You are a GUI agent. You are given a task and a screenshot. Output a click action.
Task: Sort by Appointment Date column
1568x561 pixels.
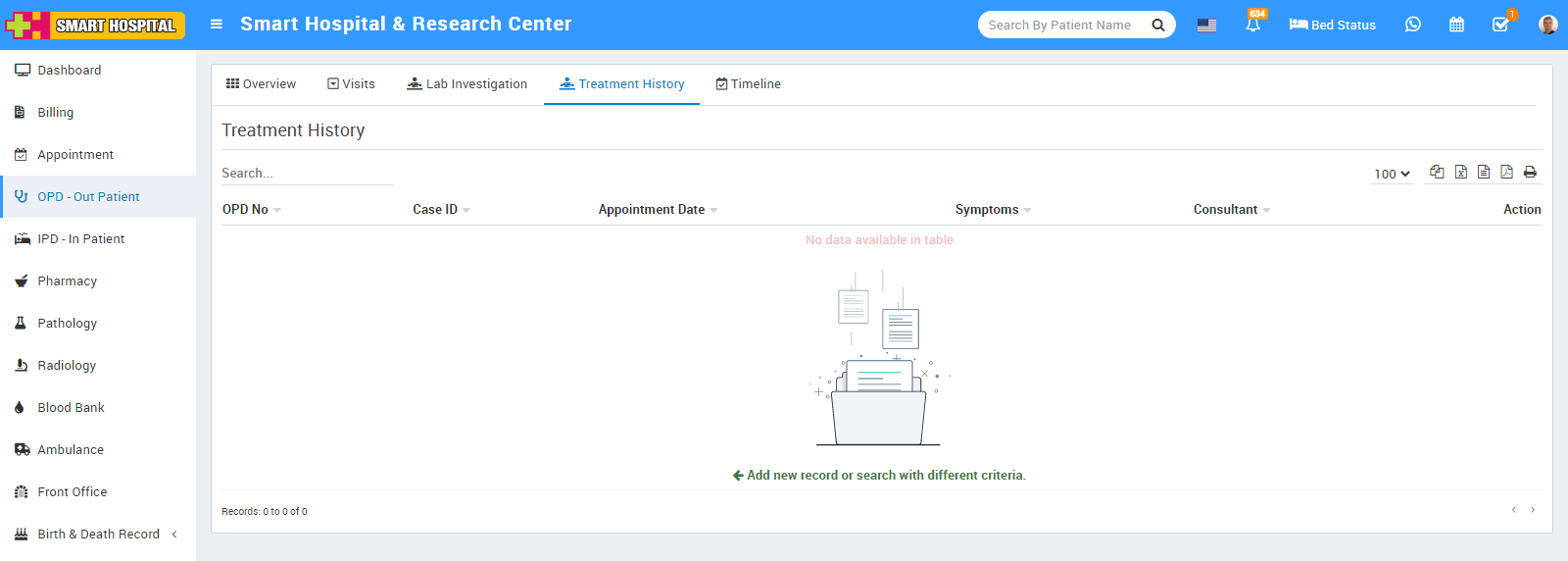(658, 210)
